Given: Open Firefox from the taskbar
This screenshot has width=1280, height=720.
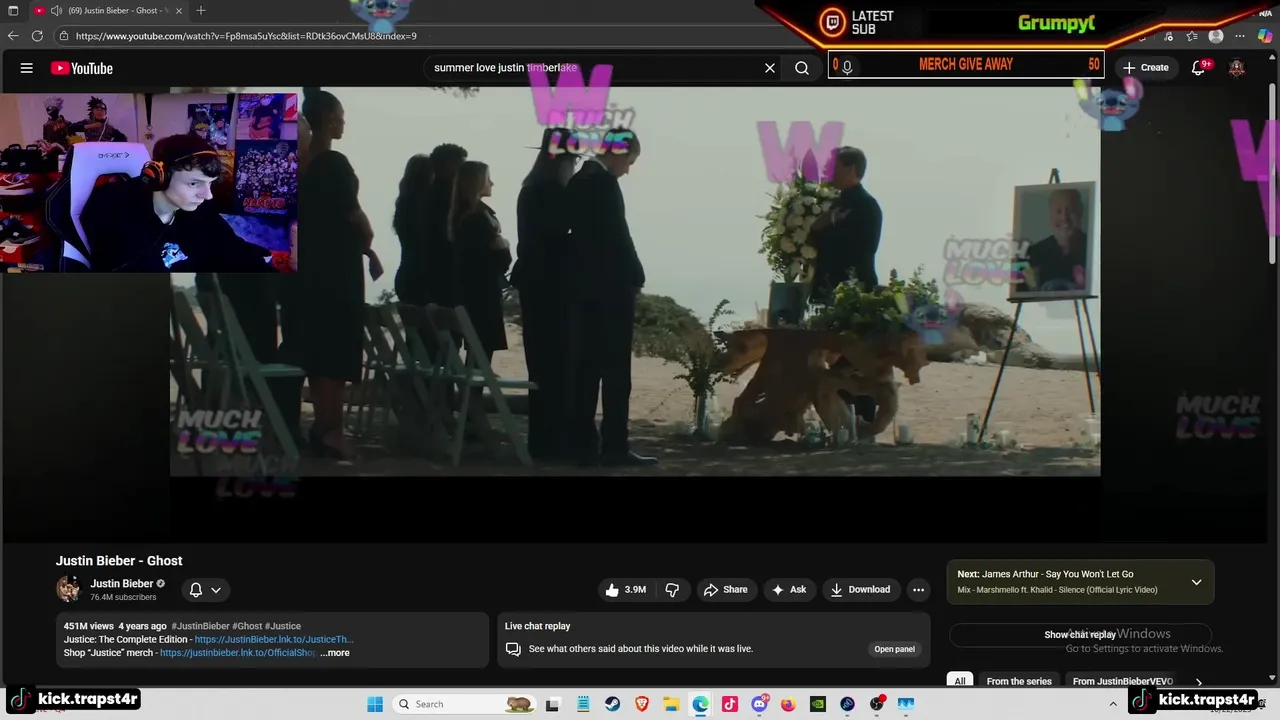Looking at the screenshot, I should (x=789, y=704).
